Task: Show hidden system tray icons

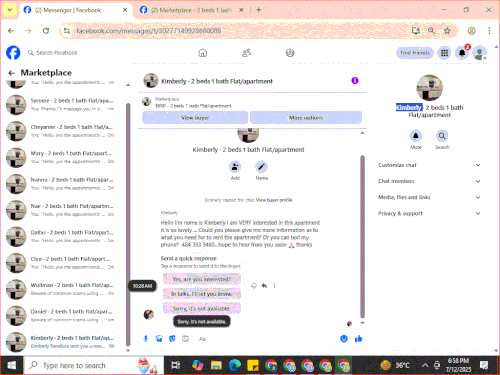Action: [x=425, y=365]
